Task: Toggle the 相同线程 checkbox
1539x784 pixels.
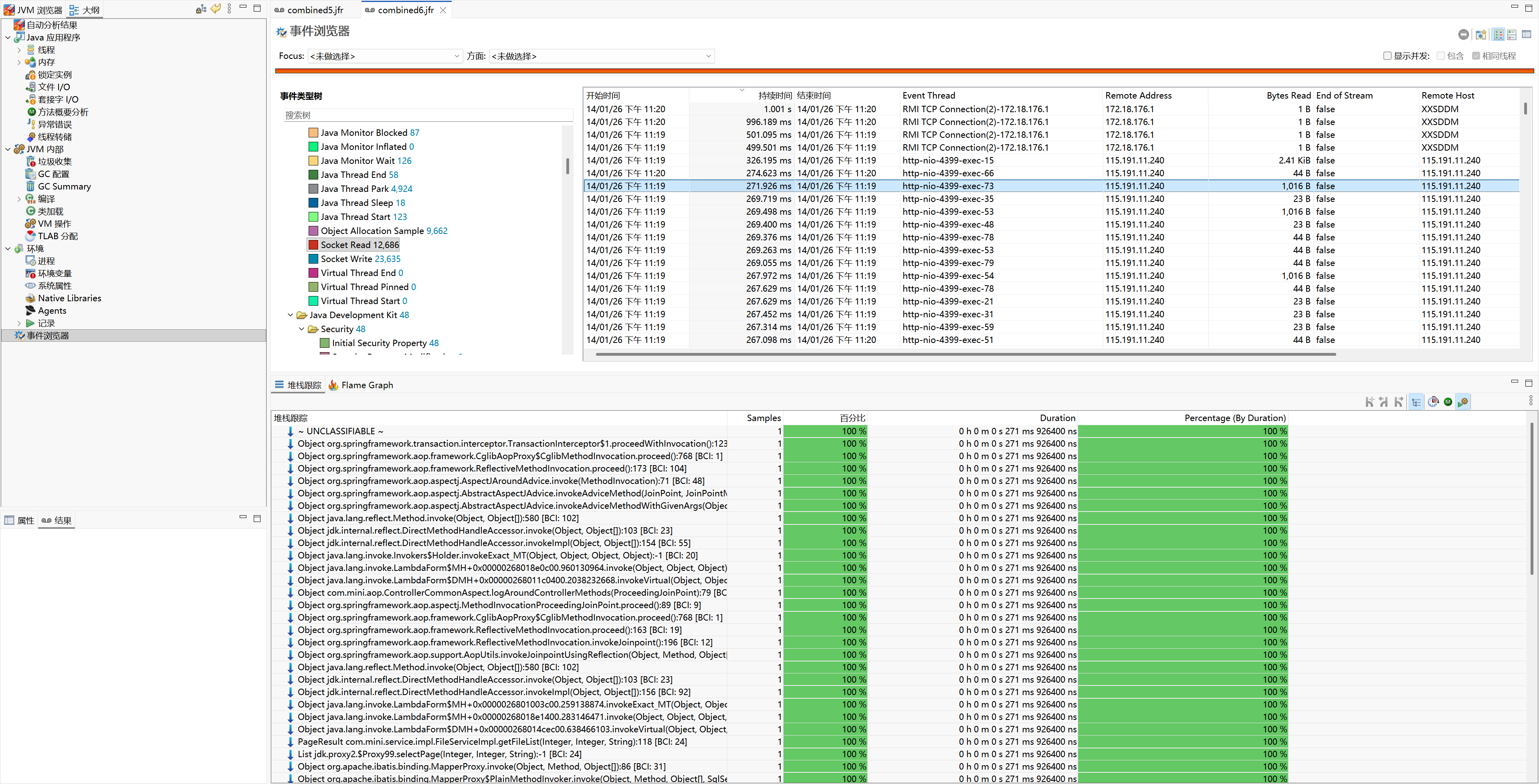Action: coord(1476,56)
